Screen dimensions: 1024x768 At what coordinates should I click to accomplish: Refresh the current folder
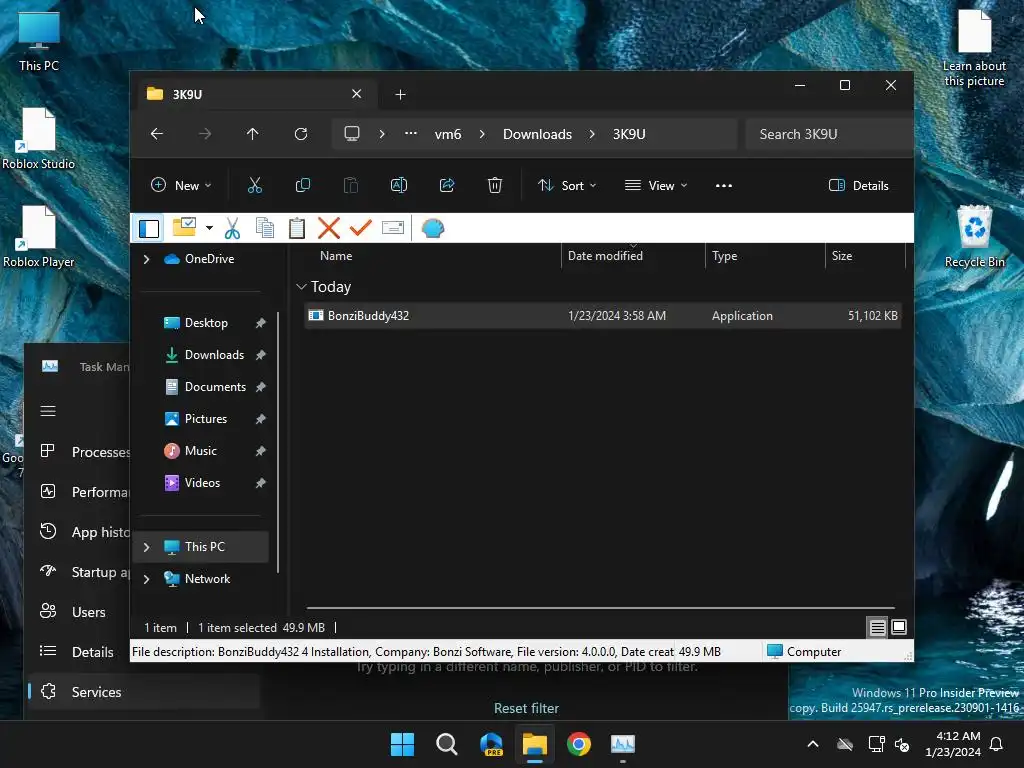click(x=300, y=134)
